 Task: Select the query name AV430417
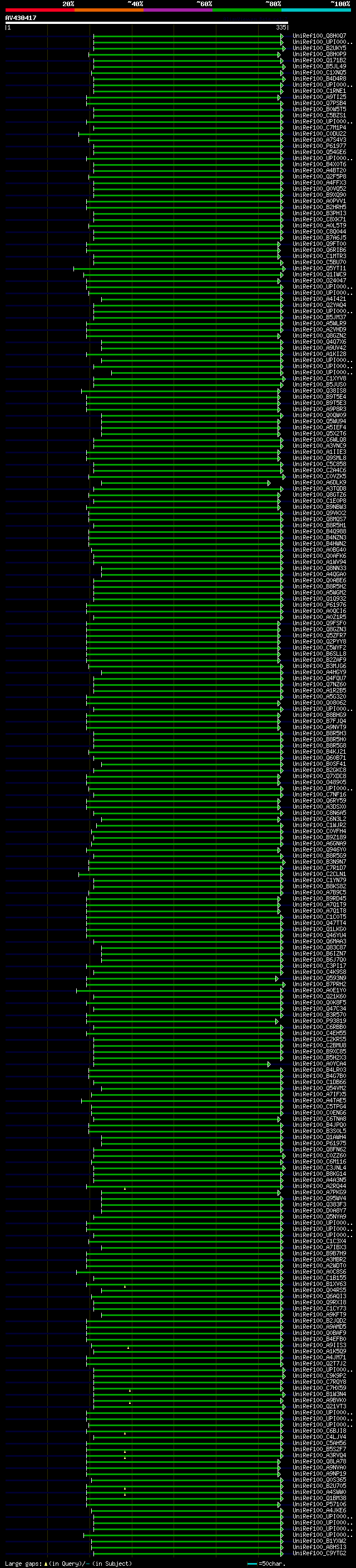coord(21,18)
